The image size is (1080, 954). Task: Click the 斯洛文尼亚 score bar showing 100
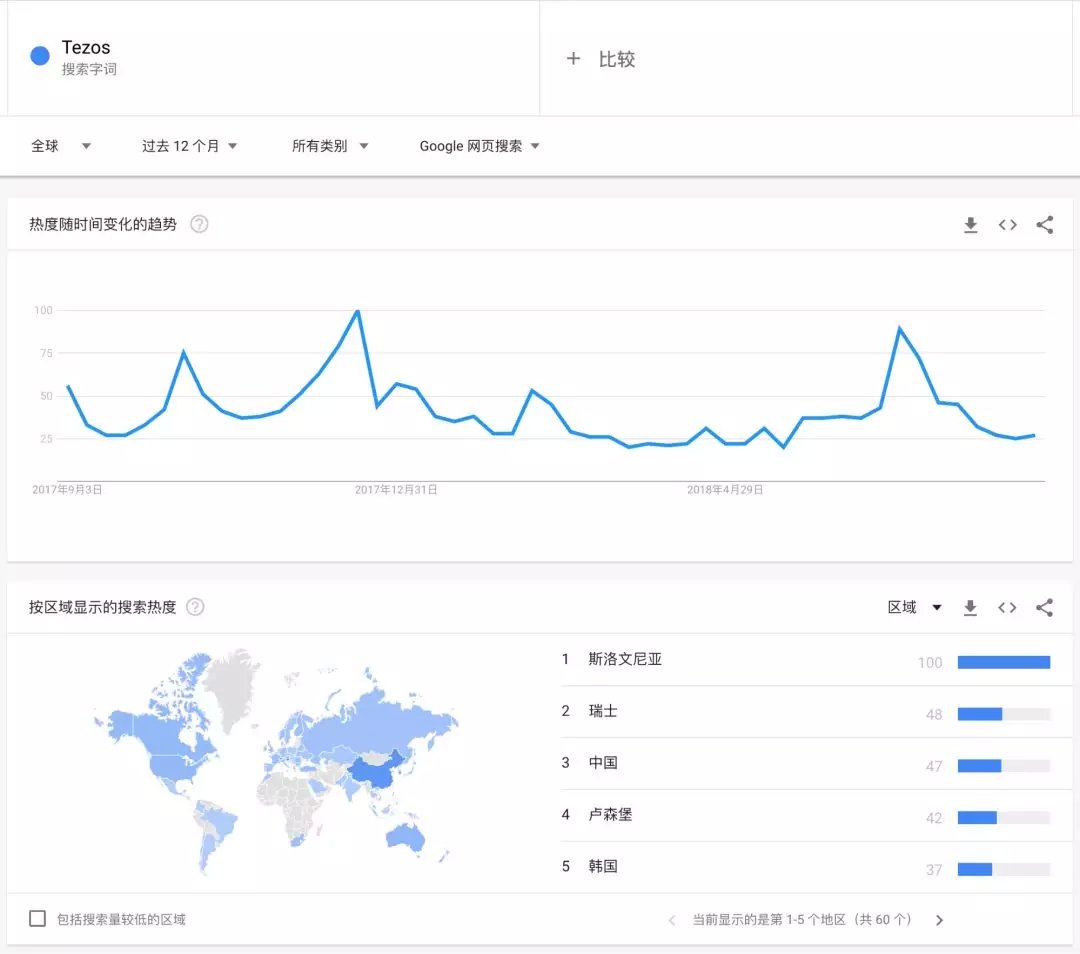coord(1004,663)
